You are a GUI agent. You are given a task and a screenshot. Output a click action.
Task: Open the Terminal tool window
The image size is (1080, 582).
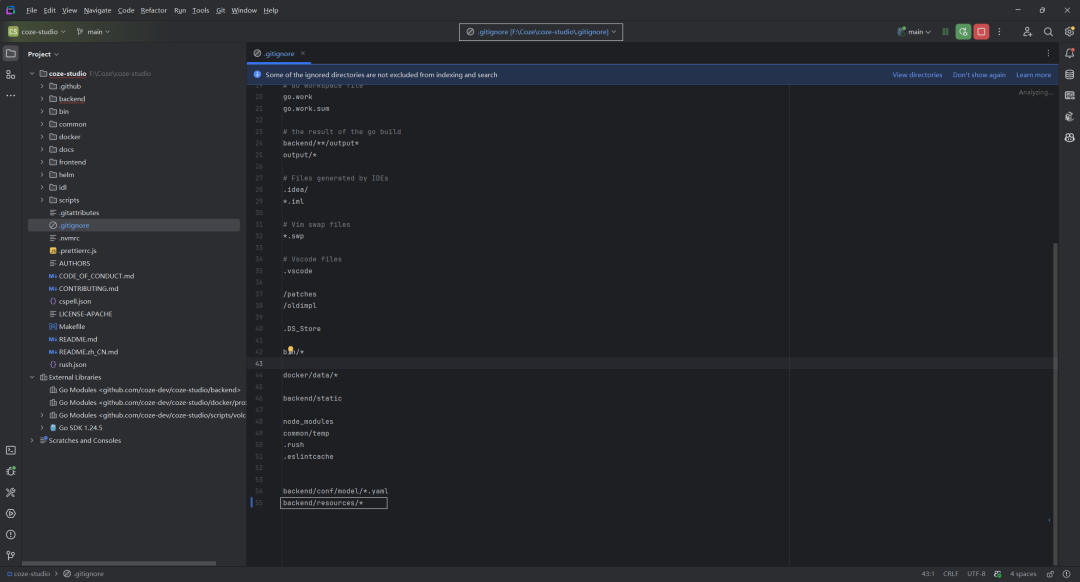click(10, 450)
